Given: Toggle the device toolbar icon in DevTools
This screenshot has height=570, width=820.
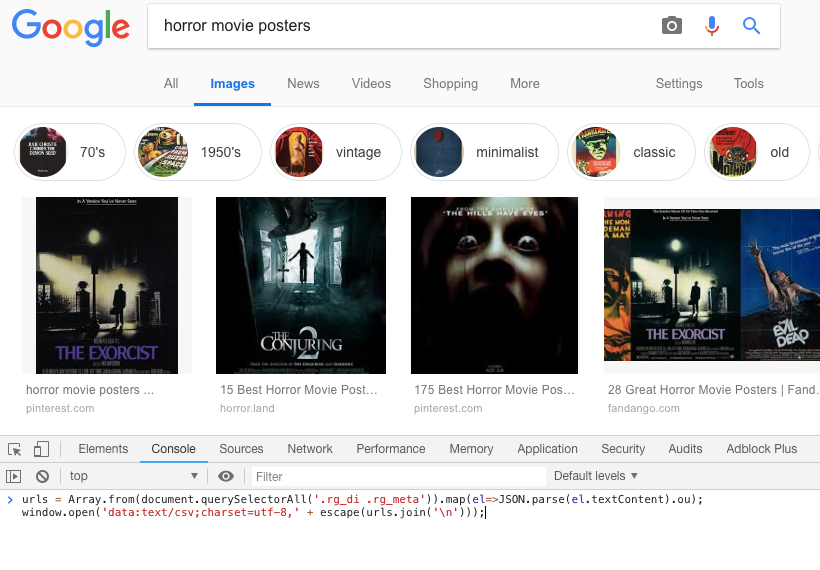Looking at the screenshot, I should [x=41, y=449].
